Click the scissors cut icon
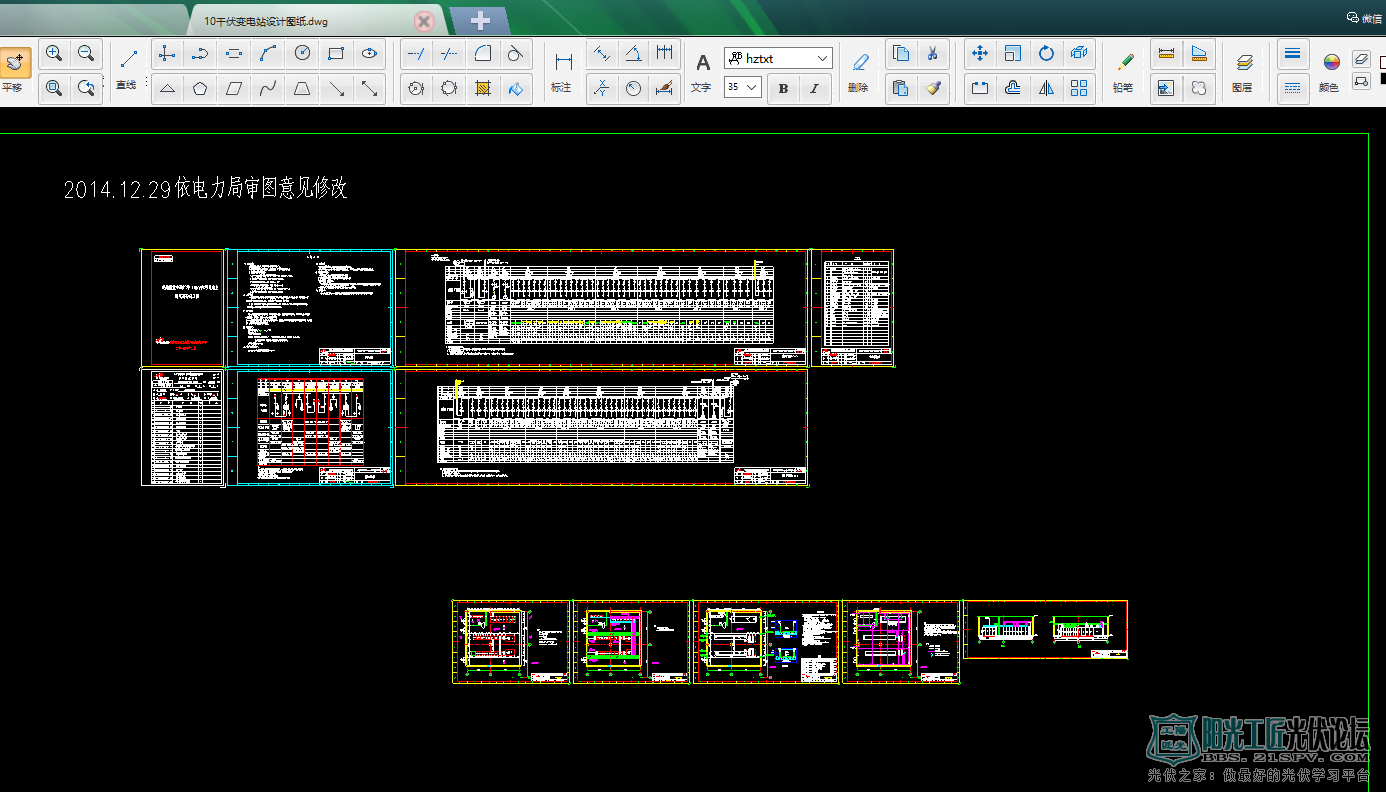1386x792 pixels. click(932, 54)
